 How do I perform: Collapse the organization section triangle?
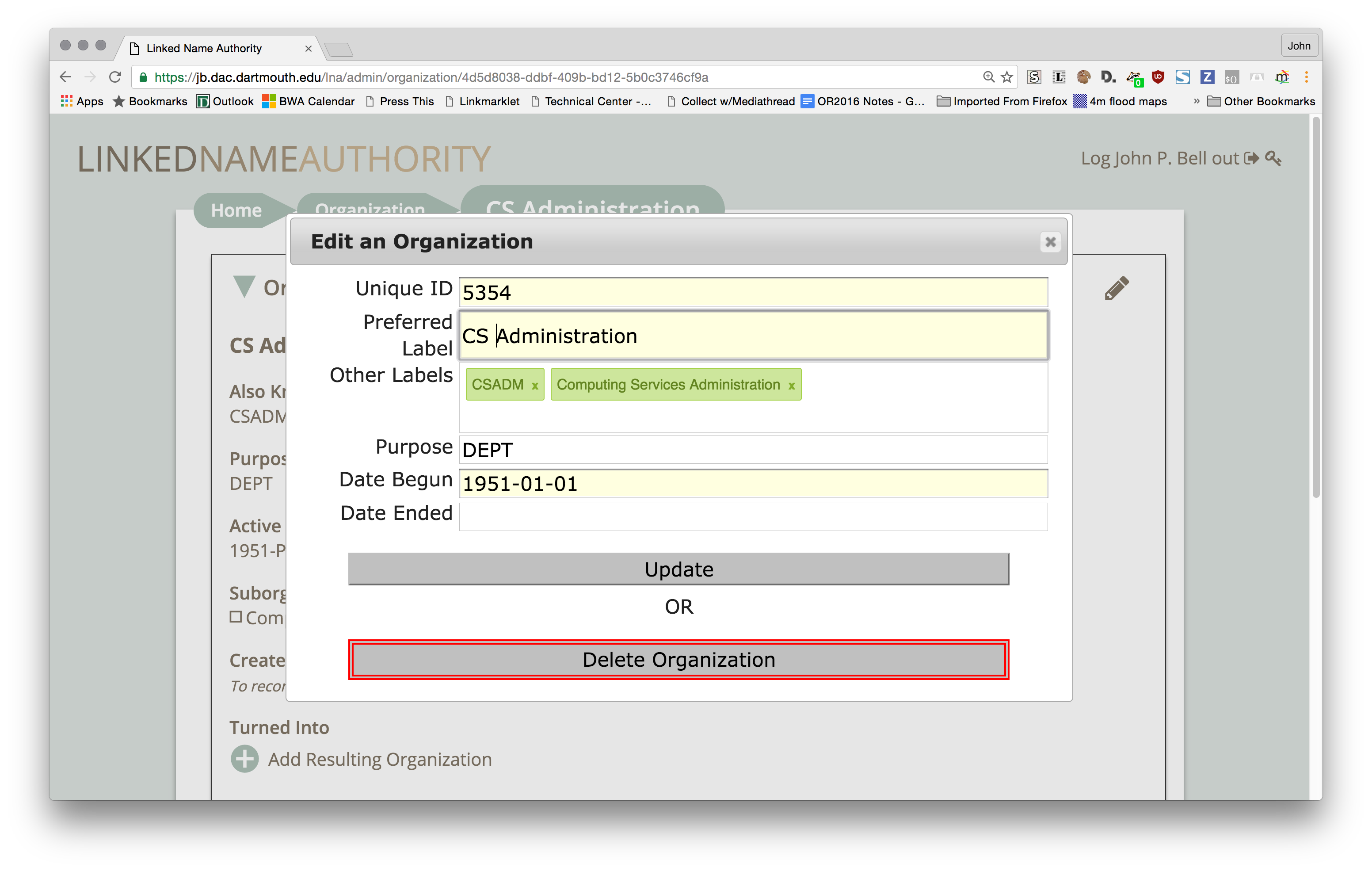coord(244,287)
